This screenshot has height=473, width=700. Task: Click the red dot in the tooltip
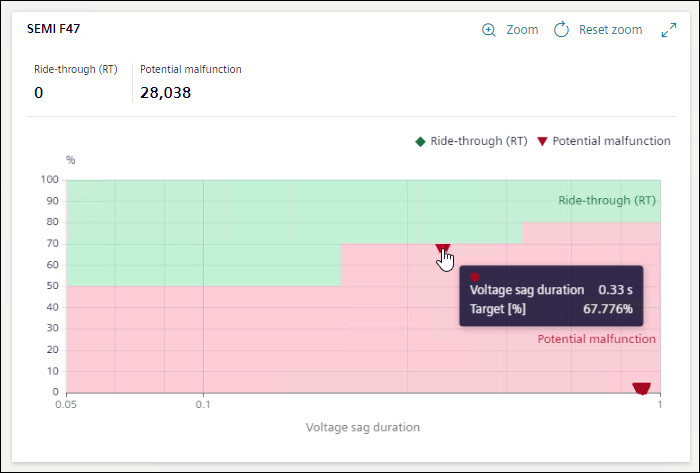475,277
